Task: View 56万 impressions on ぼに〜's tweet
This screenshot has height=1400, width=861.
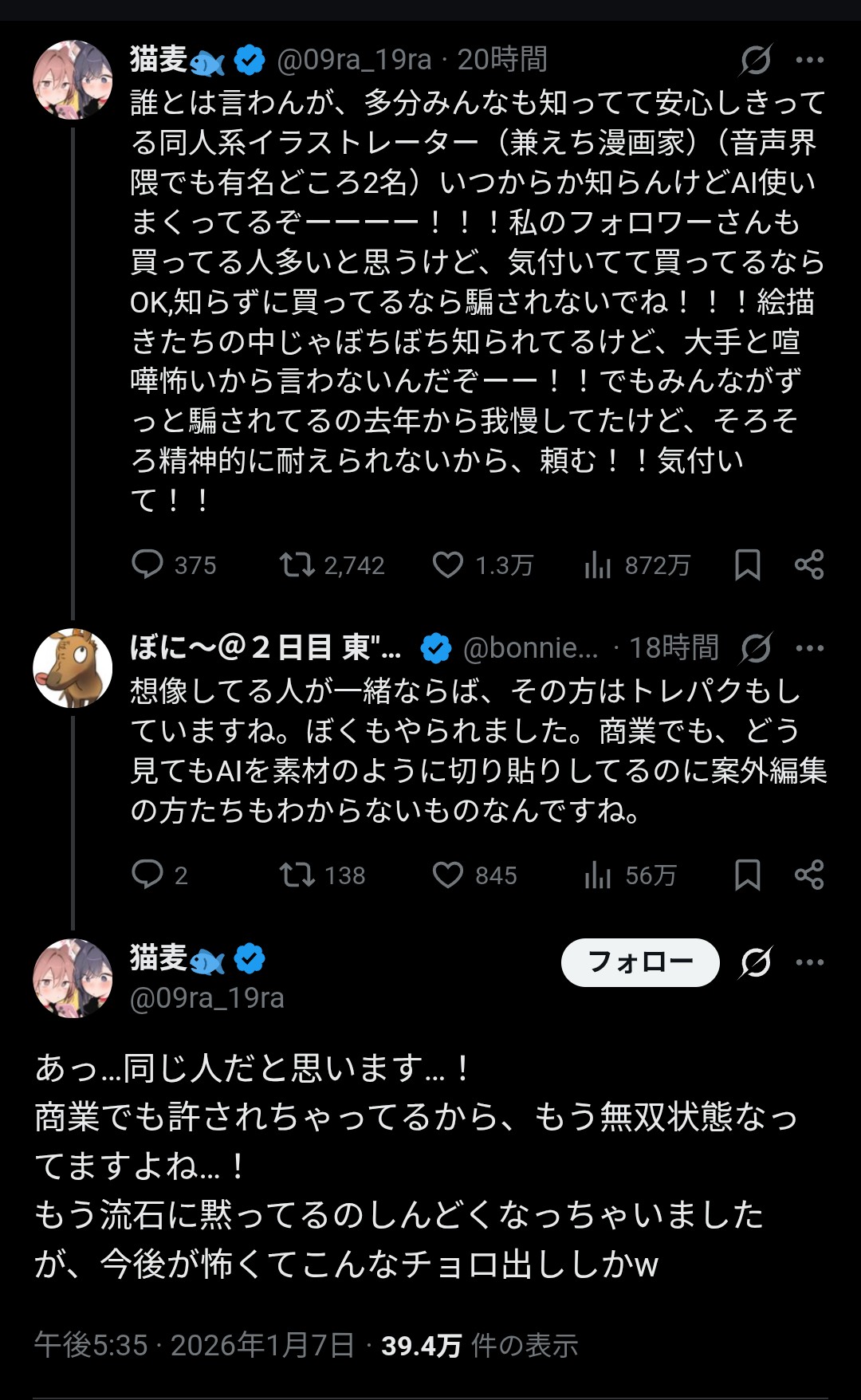Action: coord(598,875)
